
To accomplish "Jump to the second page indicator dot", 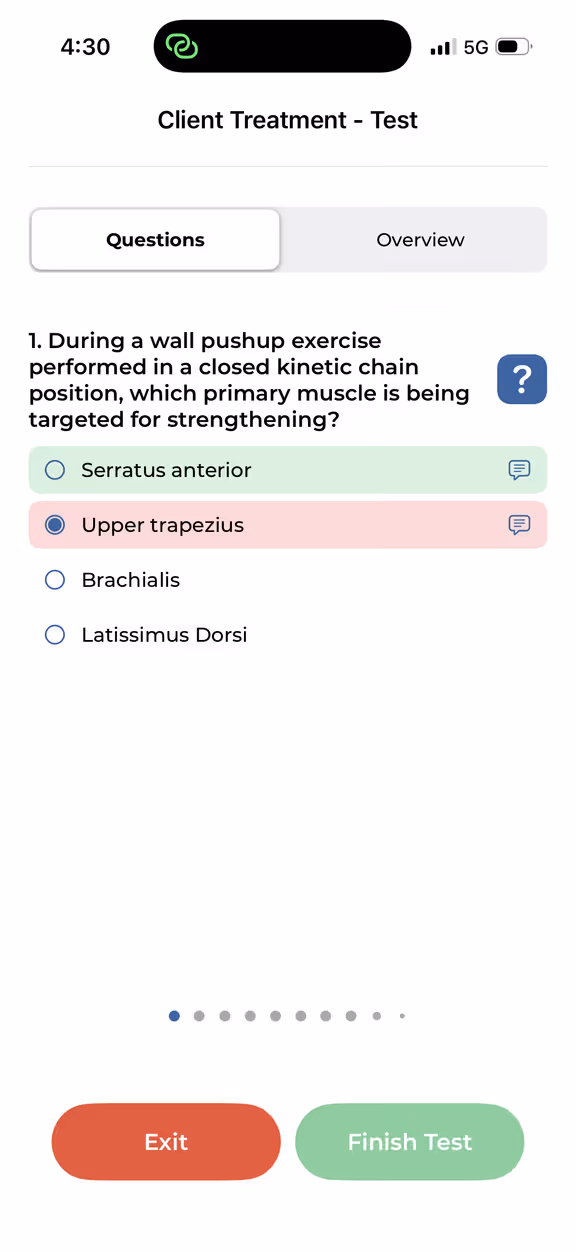I will click(x=199, y=1016).
